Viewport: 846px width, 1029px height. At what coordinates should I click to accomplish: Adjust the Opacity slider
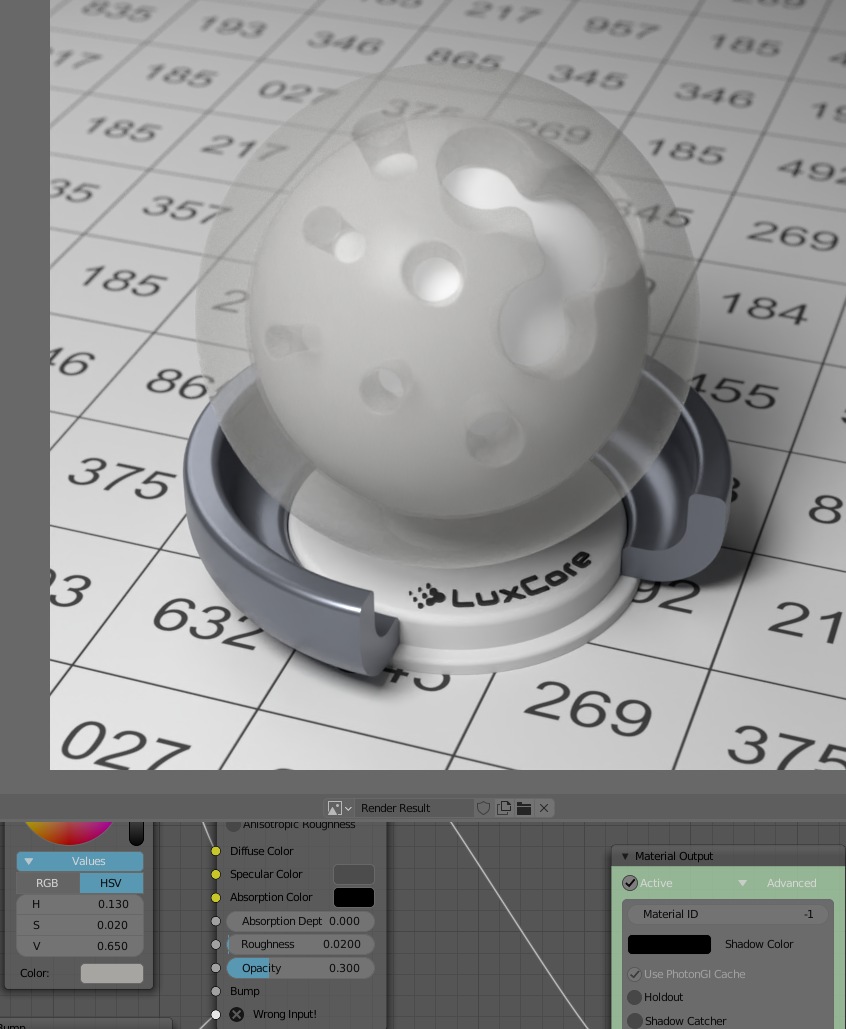[x=300, y=968]
